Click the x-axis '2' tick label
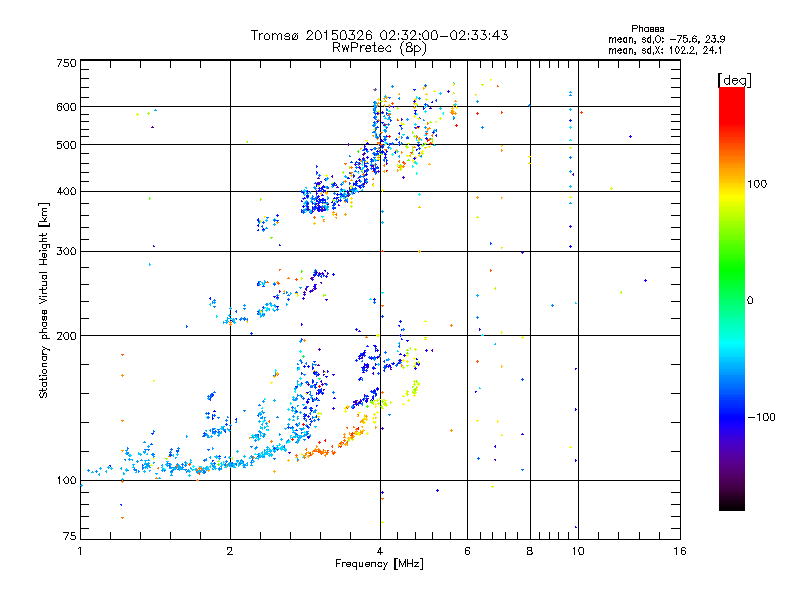Screen dimensions: 800x600 (x=230, y=551)
